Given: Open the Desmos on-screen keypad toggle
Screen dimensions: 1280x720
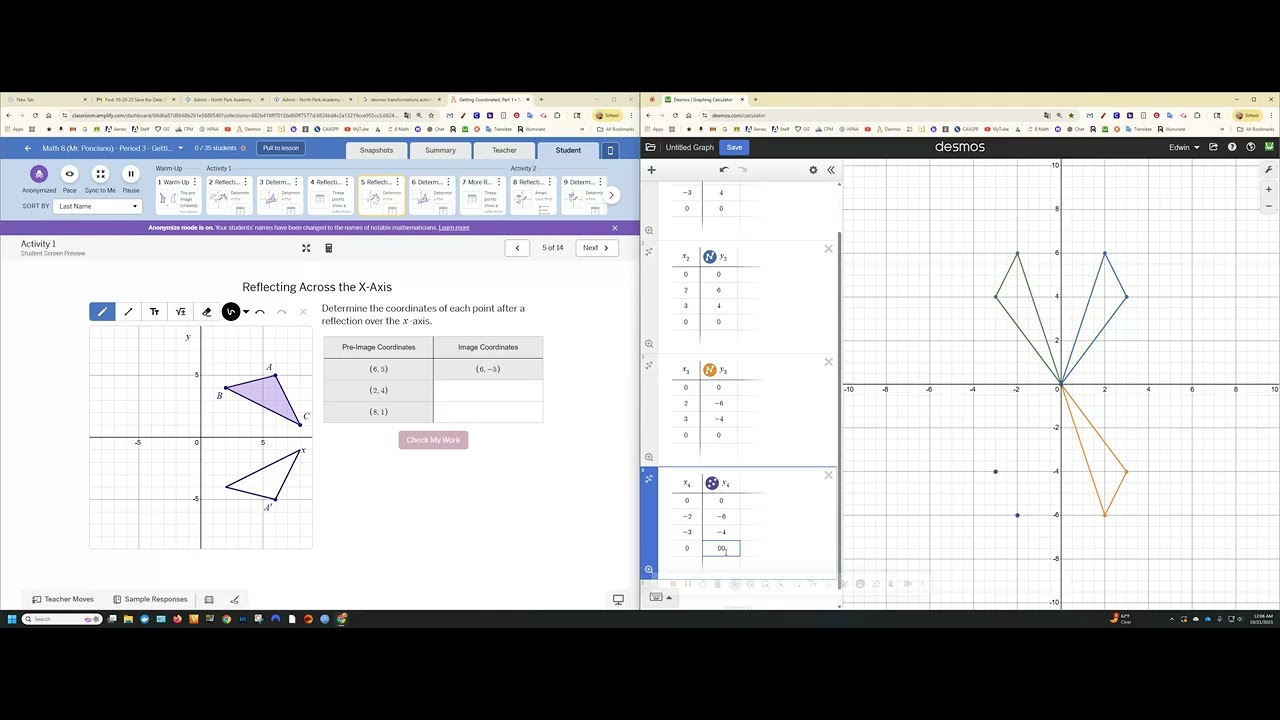Looking at the screenshot, I should 659,597.
